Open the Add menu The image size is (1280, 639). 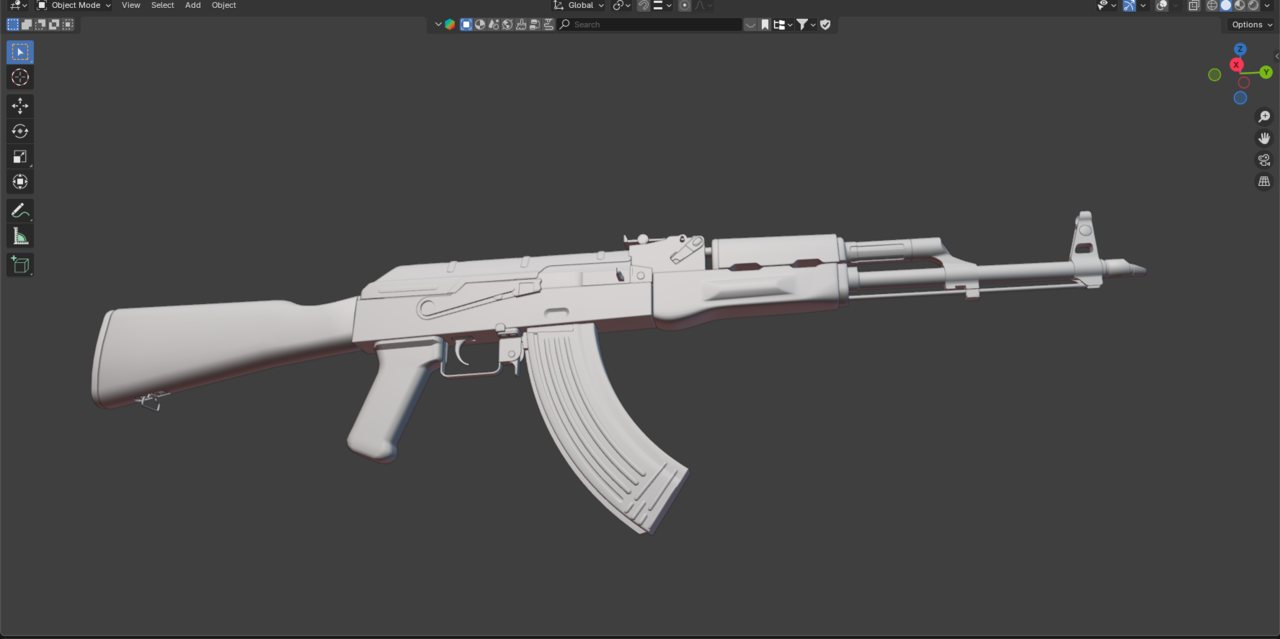(x=192, y=5)
